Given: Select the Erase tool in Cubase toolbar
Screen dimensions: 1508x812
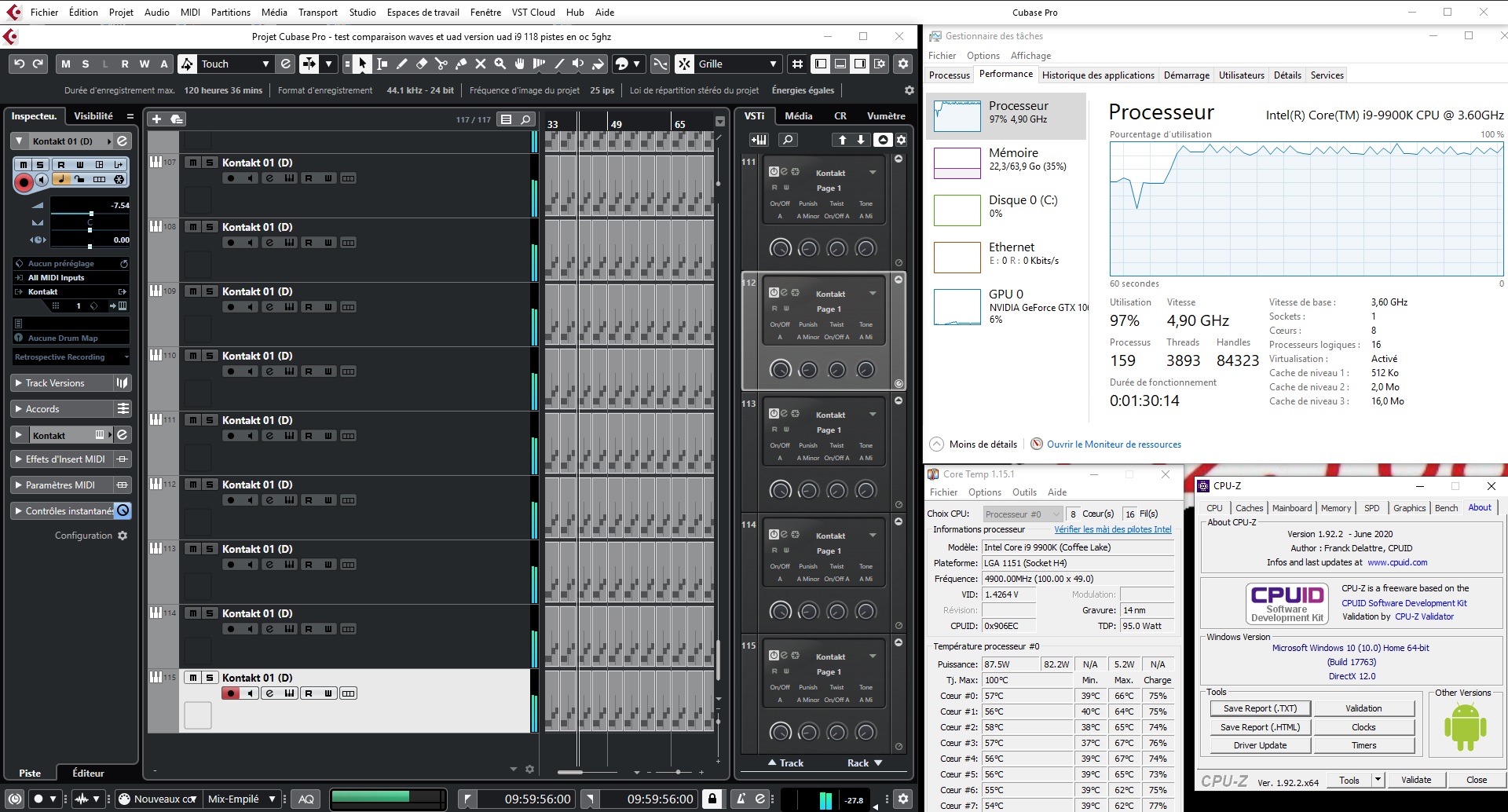Looking at the screenshot, I should pyautogui.click(x=422, y=64).
